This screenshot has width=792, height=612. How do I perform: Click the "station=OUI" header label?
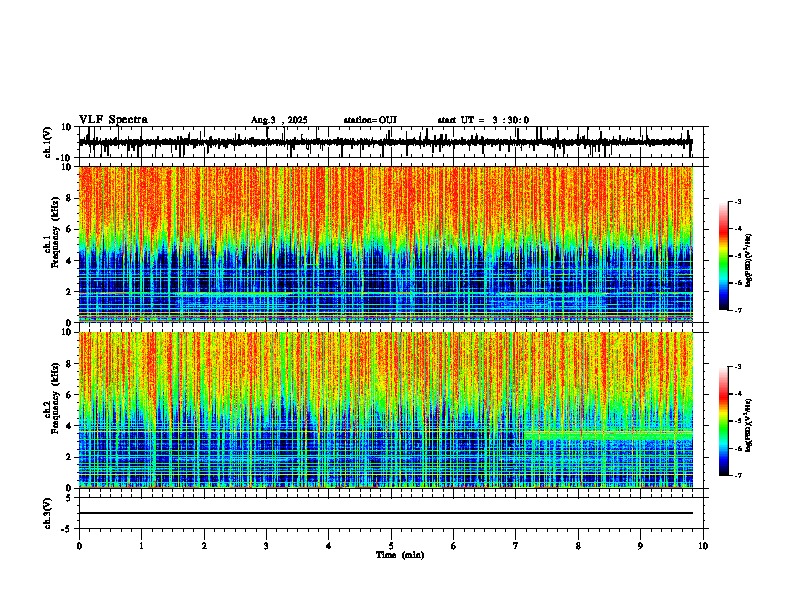point(370,120)
